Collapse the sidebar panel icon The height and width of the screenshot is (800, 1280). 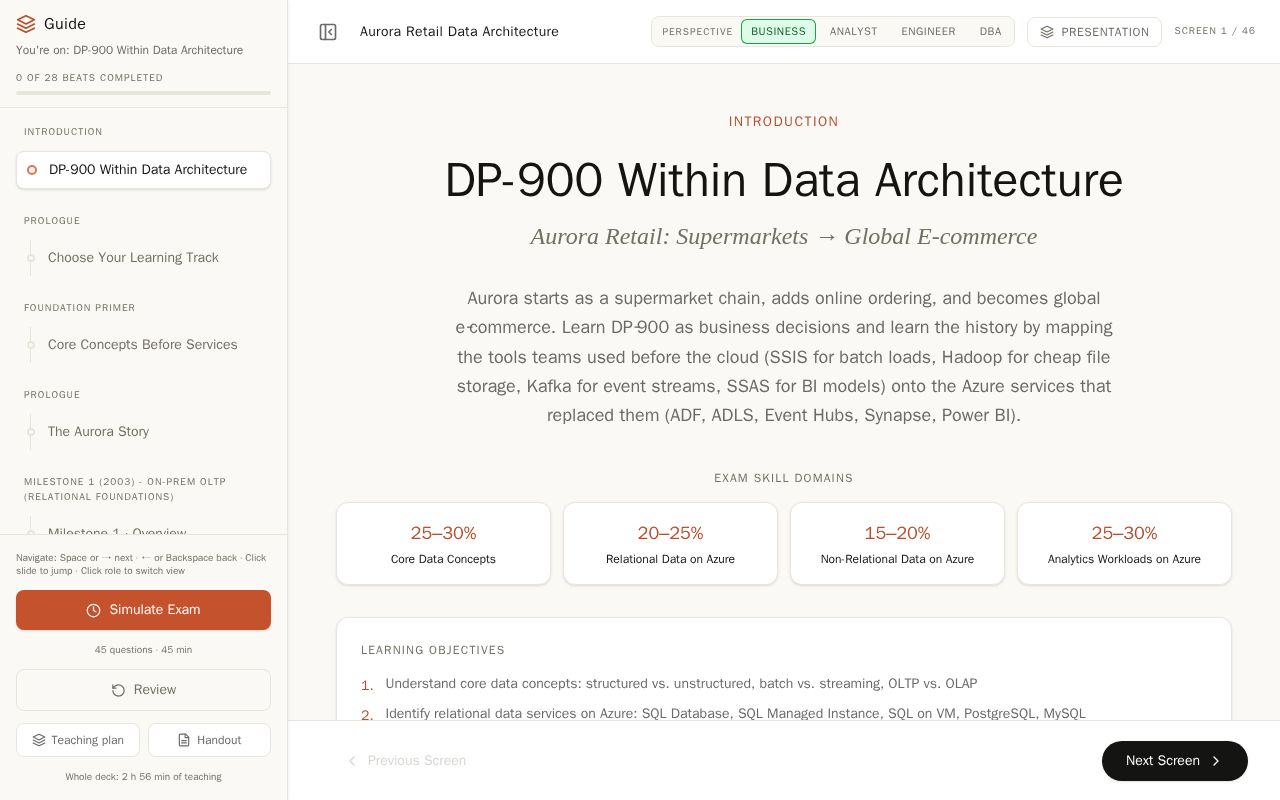coord(328,32)
